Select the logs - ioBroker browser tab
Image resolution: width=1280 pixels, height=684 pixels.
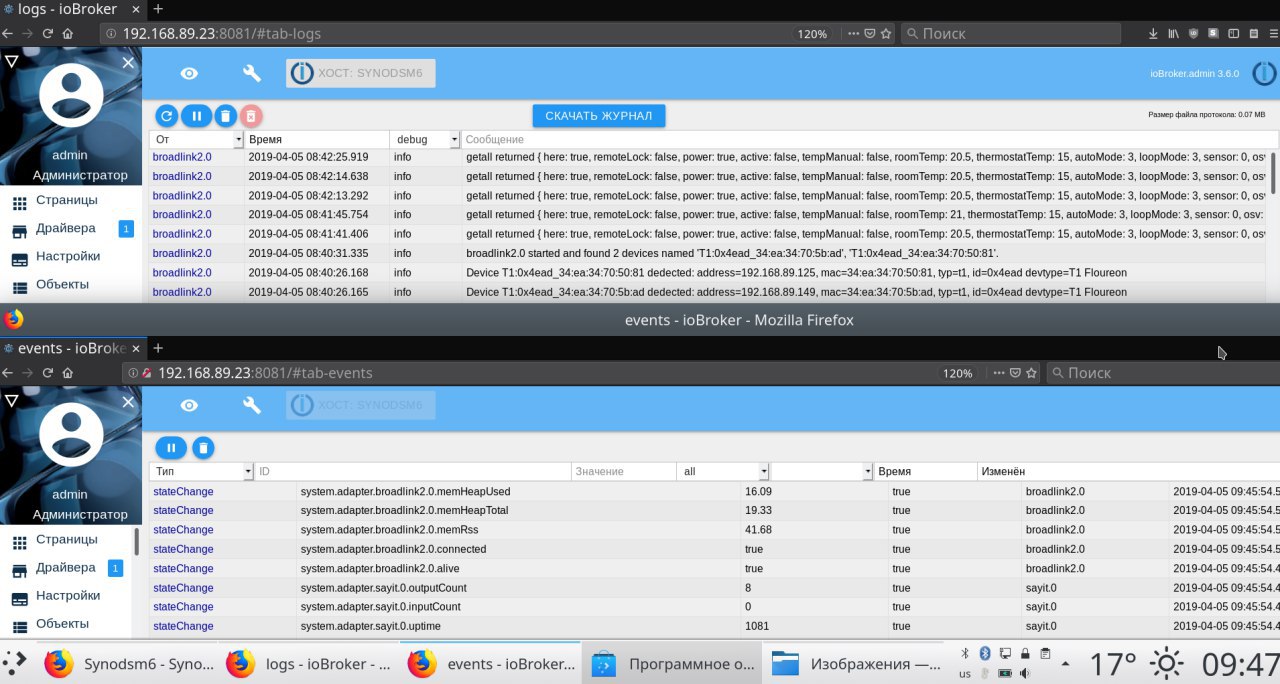tap(72, 9)
